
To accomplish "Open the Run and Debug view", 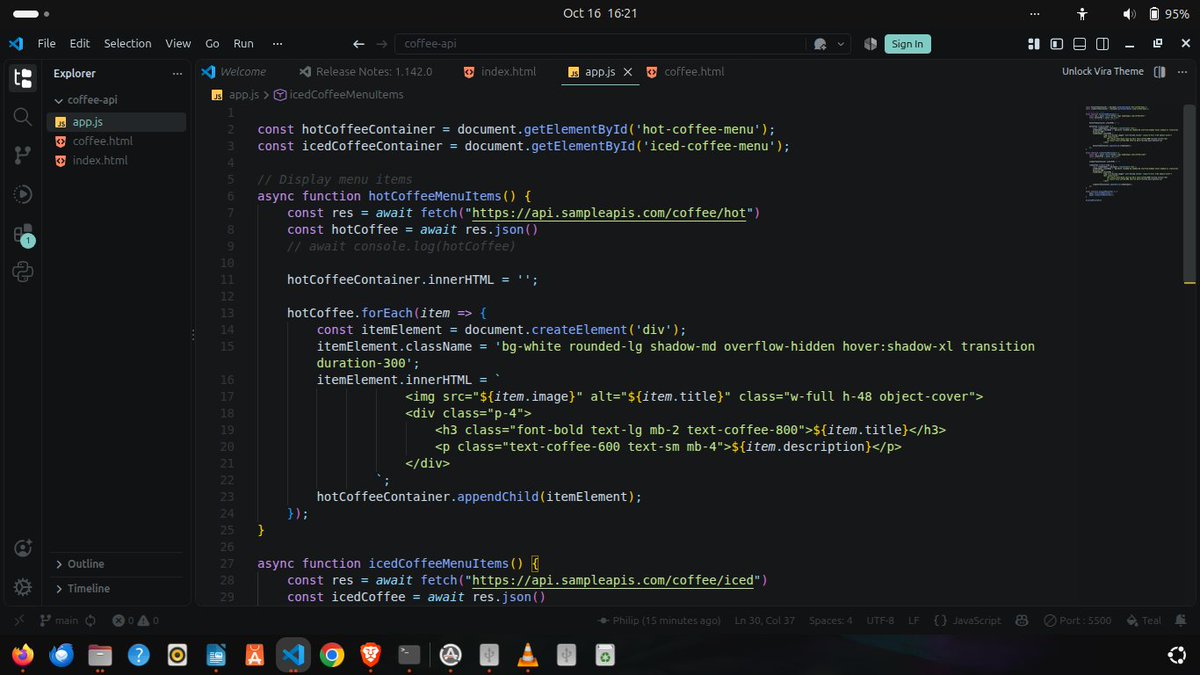I will point(23,194).
